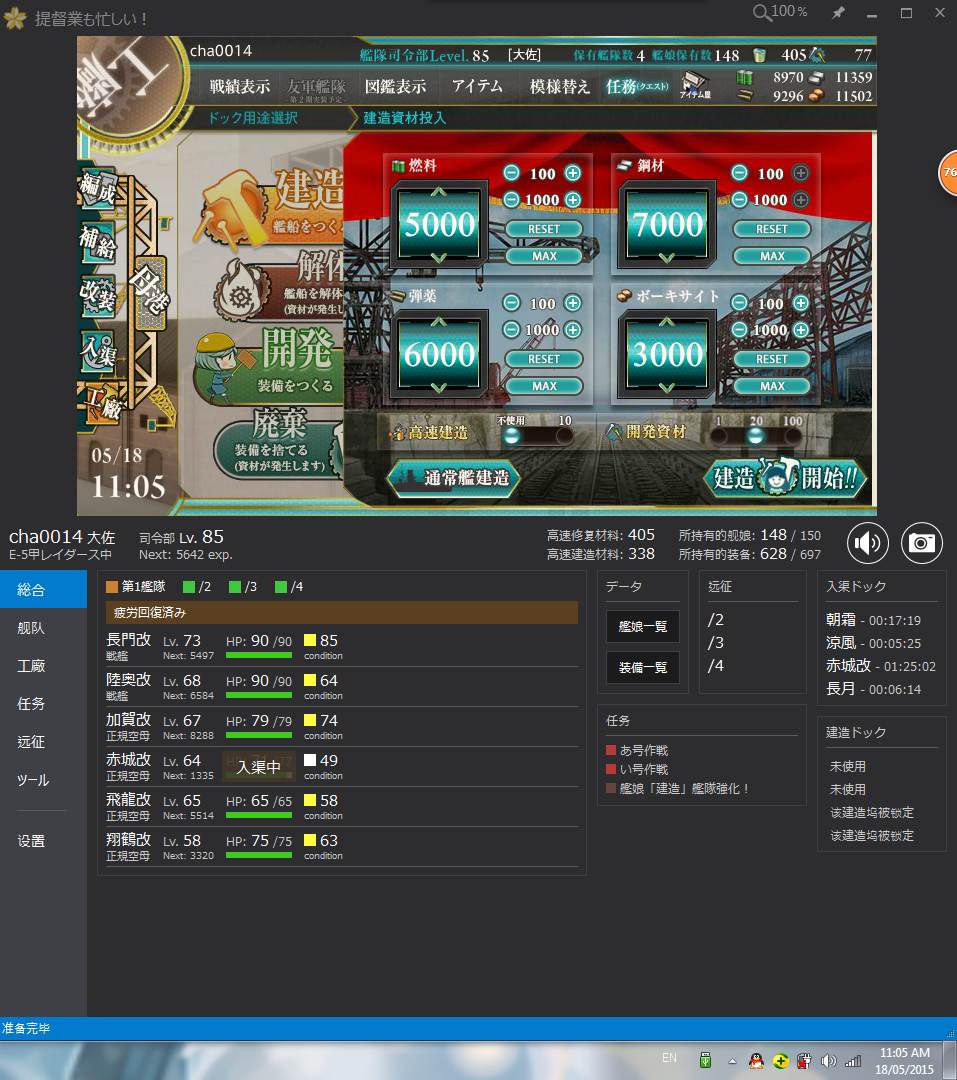Click the bauxite 100 minus icon

pyautogui.click(x=739, y=303)
